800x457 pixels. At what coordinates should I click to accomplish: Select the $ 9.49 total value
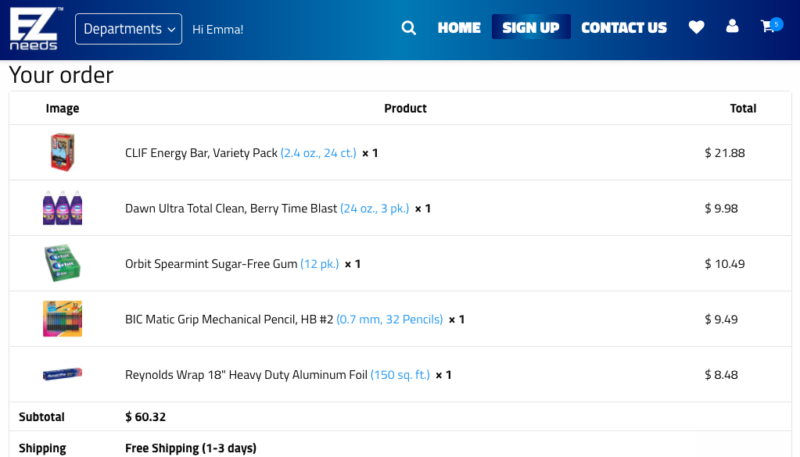[721, 320]
